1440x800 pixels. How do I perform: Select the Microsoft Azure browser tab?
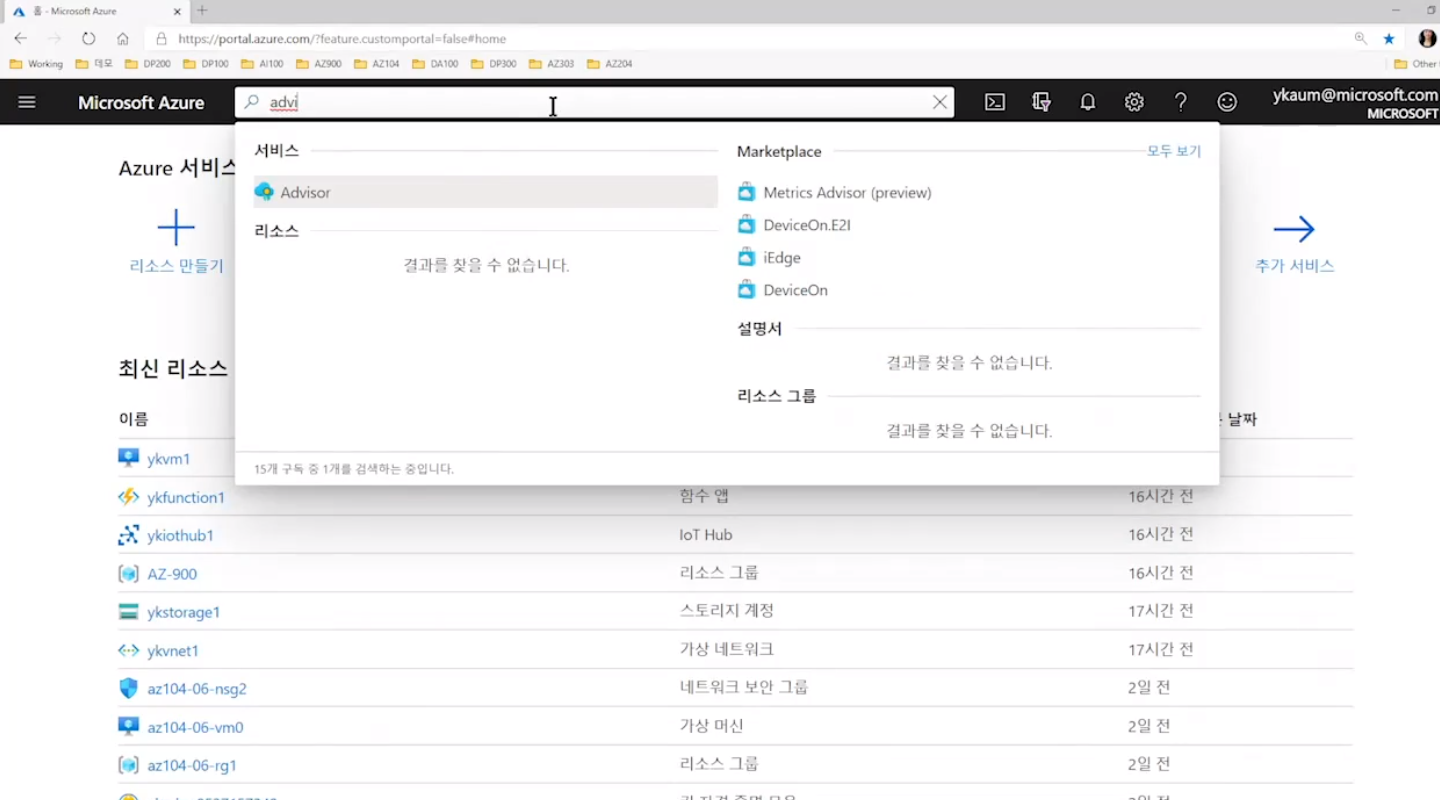95,11
